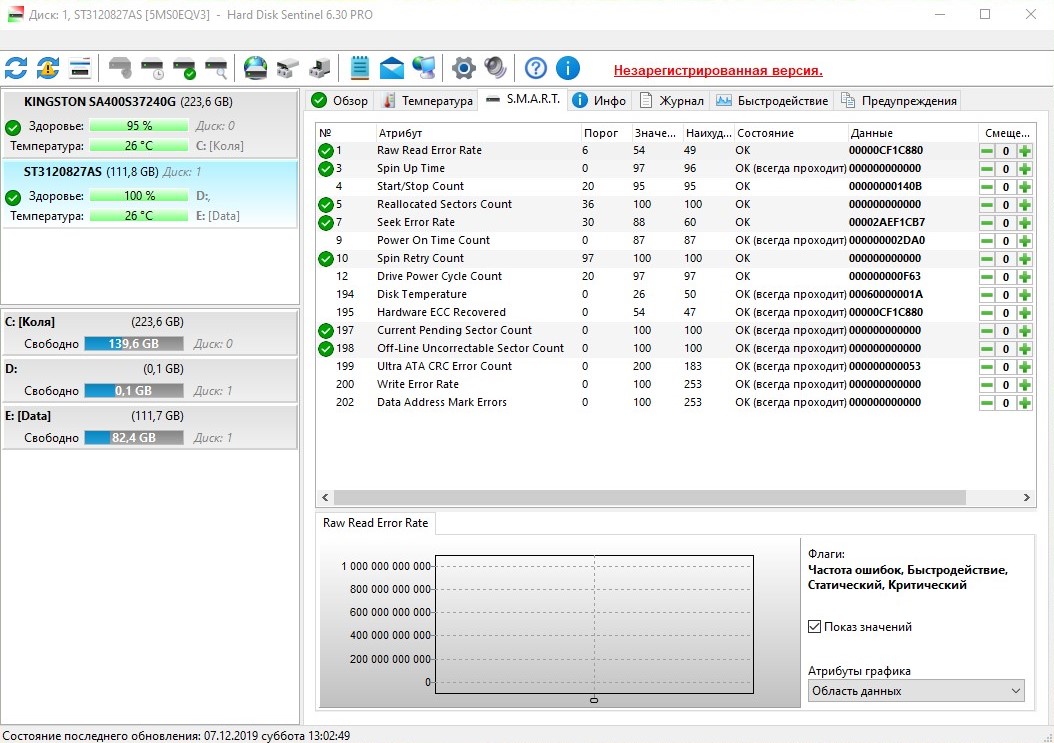The image size is (1054, 743).
Task: Click the speaker sound icon in toolbar
Action: click(x=495, y=68)
